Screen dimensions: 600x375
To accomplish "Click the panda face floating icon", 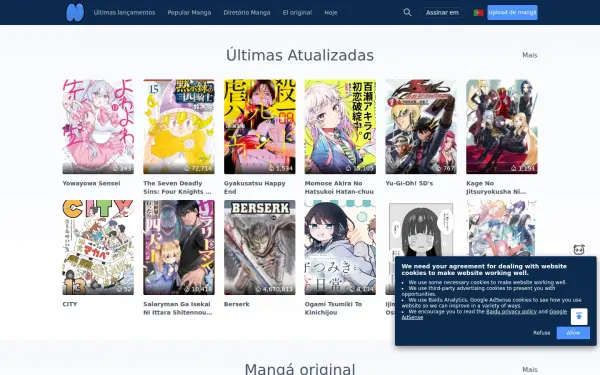I will 579,249.
